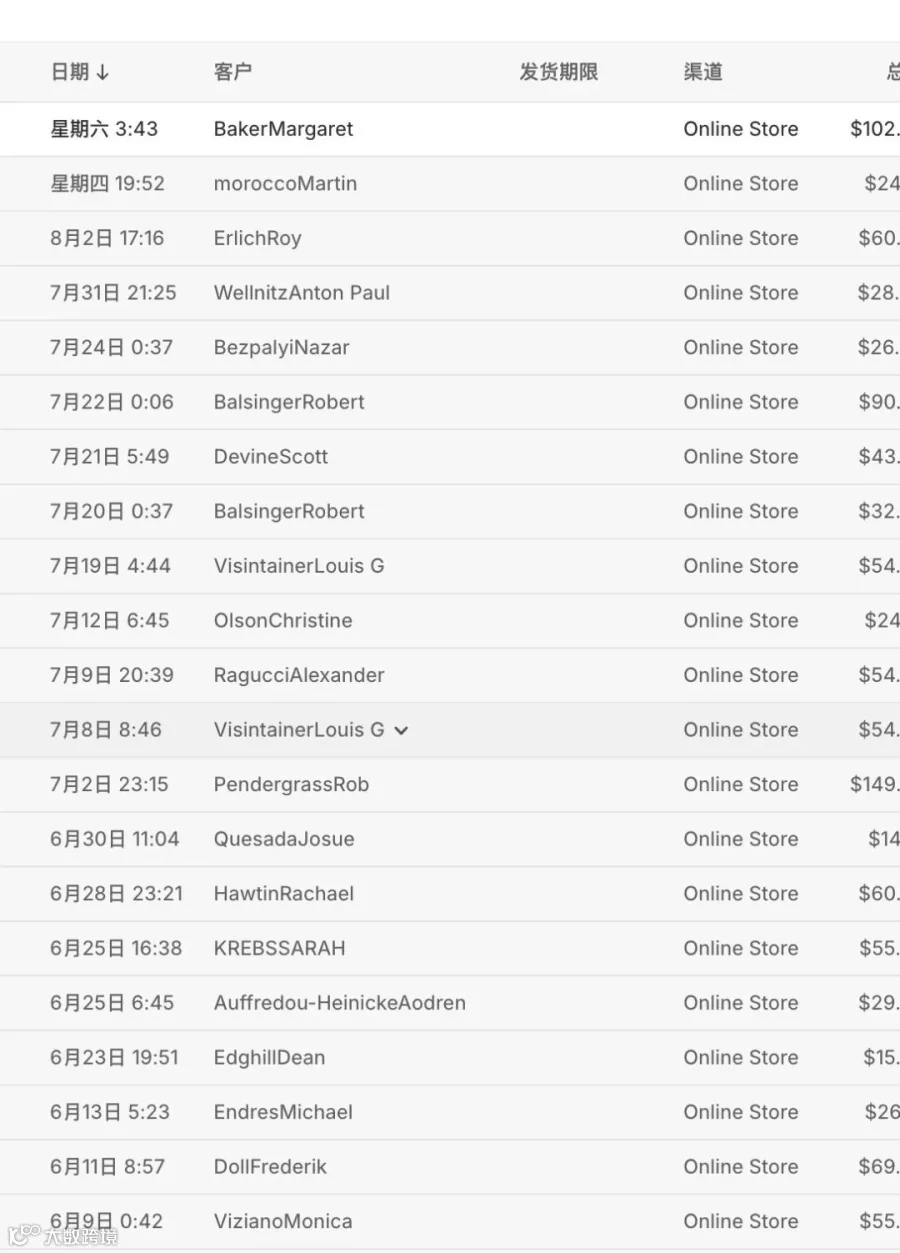
Task: Open Auffredou-HeinickeAodren order row
Action: tap(450, 1003)
